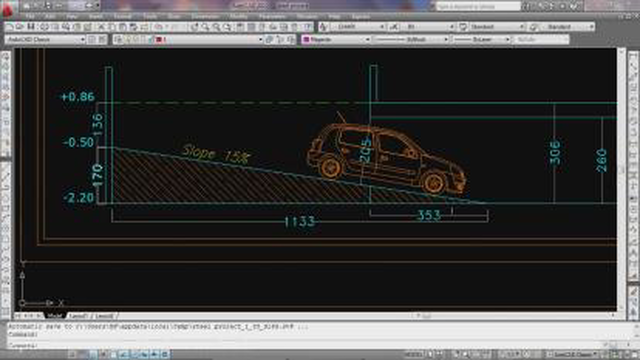Click the Plot printer toolbar icon
This screenshot has width=640, height=360.
tap(44, 27)
